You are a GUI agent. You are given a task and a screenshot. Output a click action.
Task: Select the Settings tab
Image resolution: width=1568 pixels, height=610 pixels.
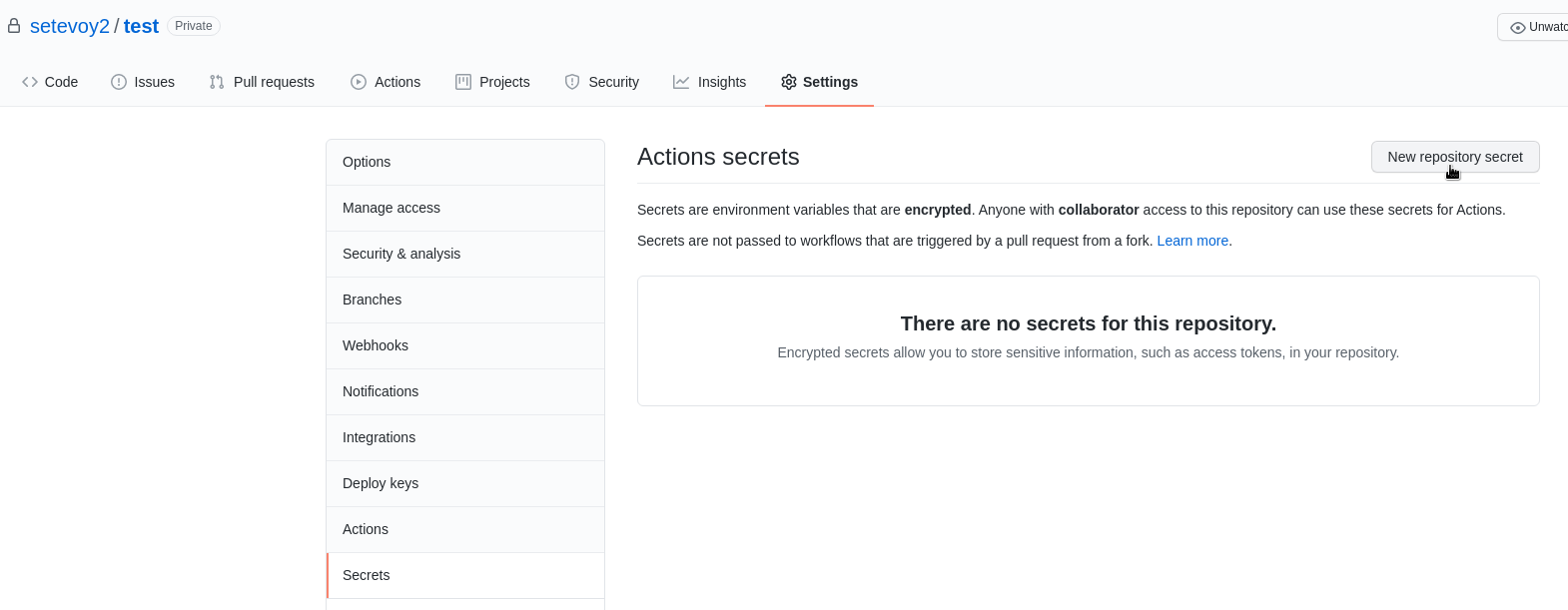819,82
